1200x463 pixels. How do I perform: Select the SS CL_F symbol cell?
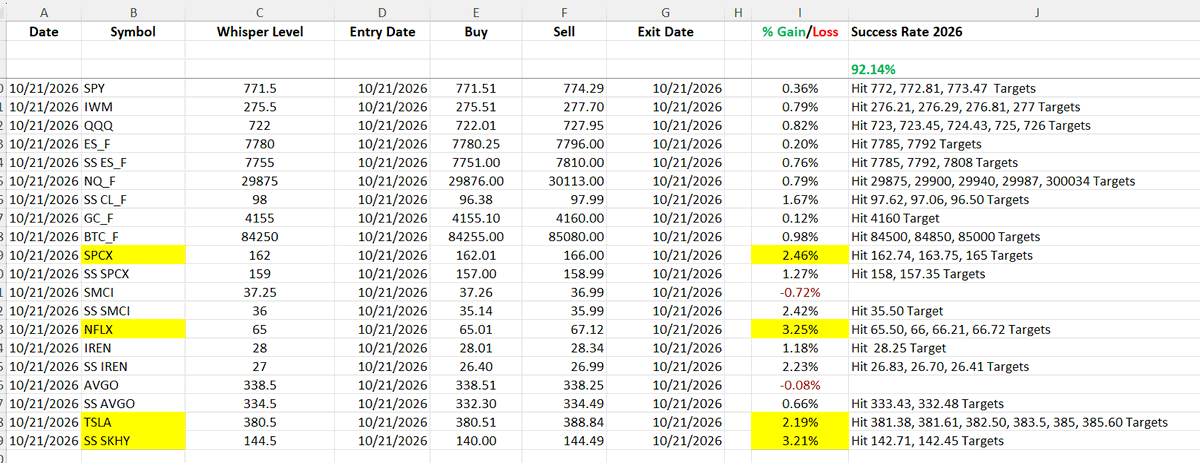[x=134, y=199]
